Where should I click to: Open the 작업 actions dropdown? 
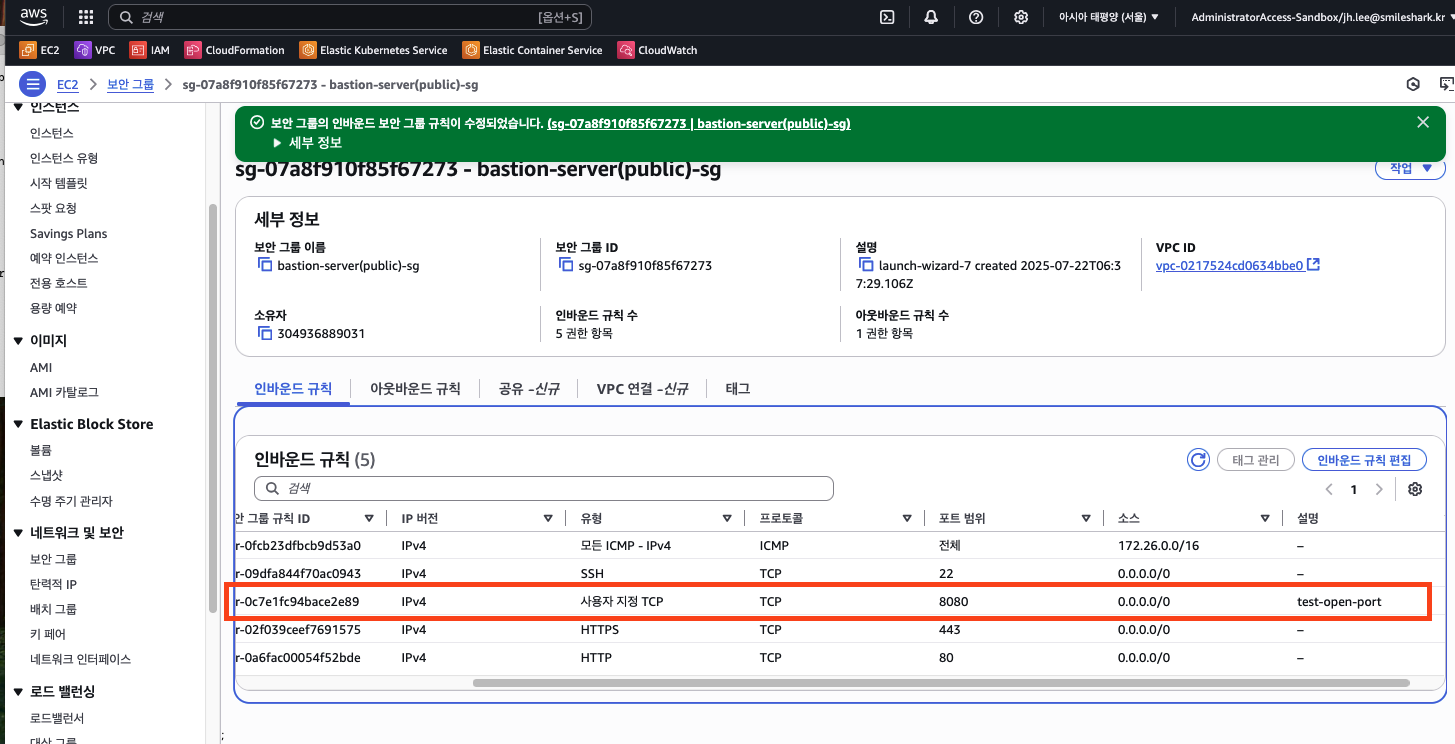1410,169
